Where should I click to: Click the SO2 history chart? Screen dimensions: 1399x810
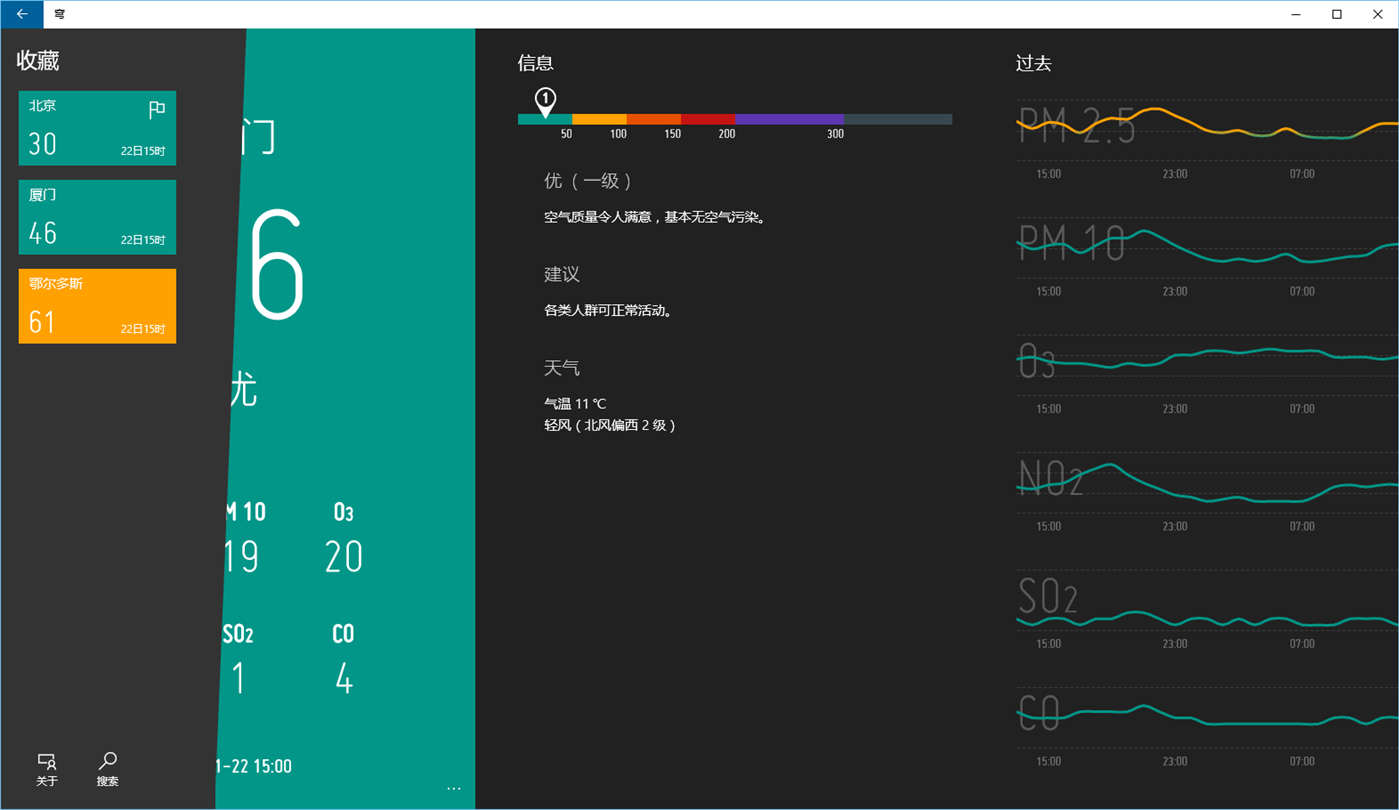click(1207, 600)
